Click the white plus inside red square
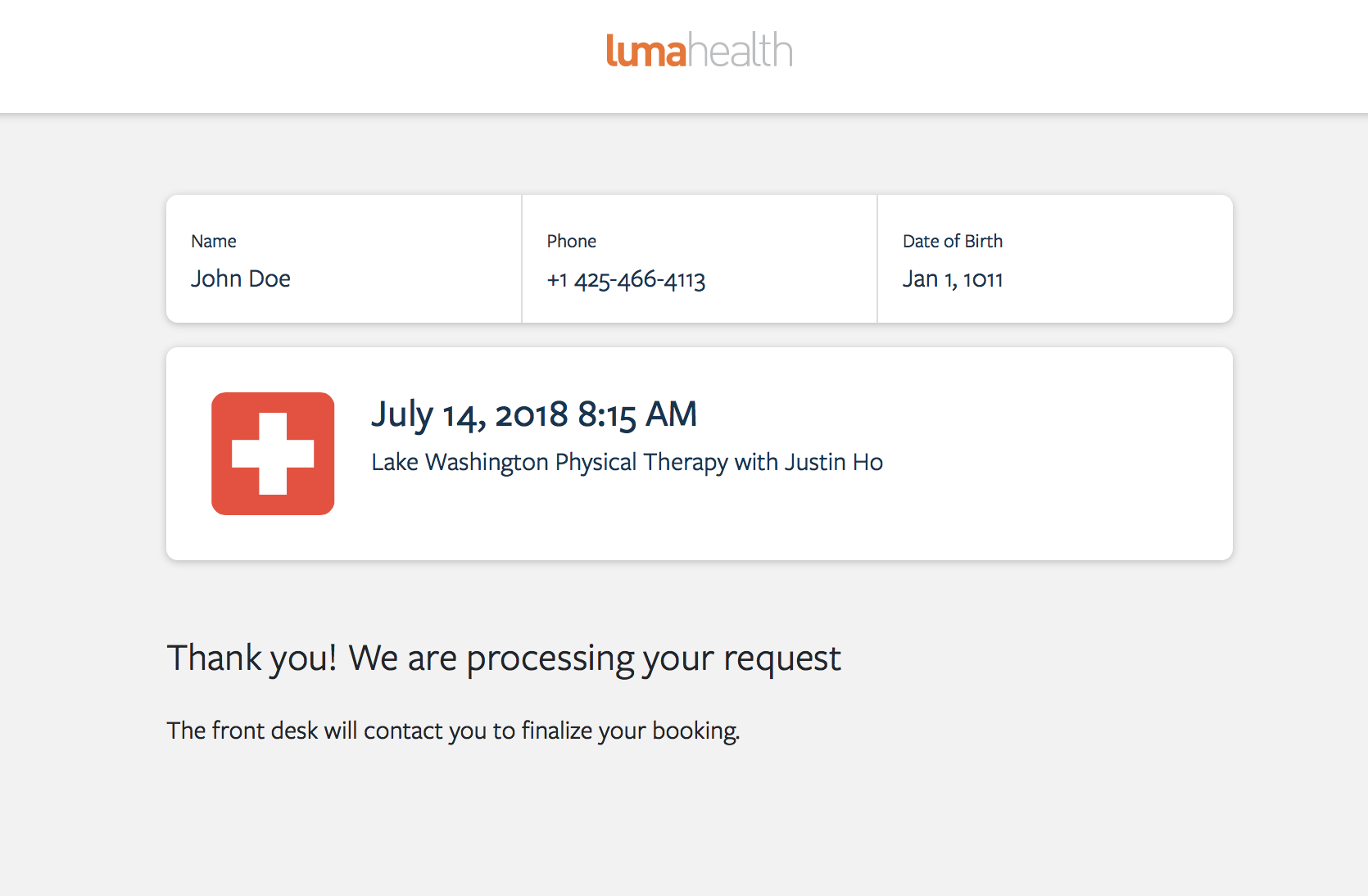The height and width of the screenshot is (896, 1368). (x=273, y=454)
